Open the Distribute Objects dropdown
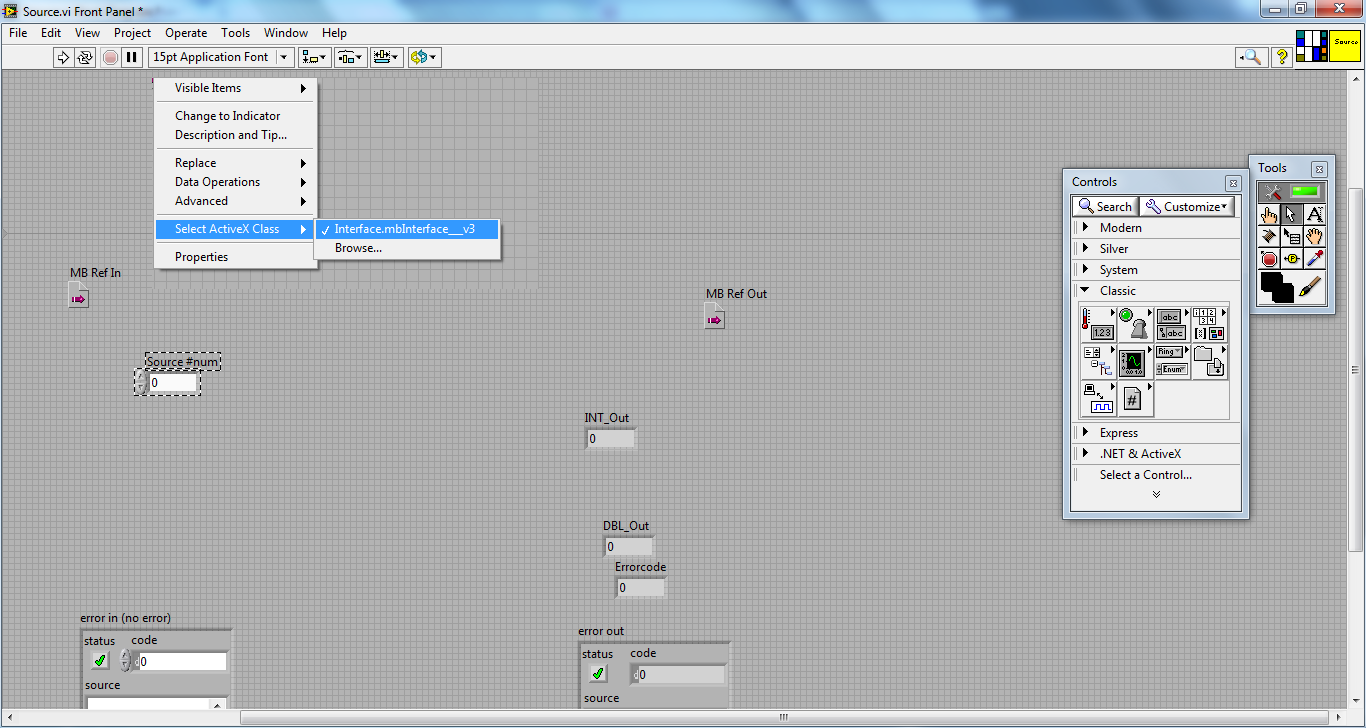 coord(351,57)
